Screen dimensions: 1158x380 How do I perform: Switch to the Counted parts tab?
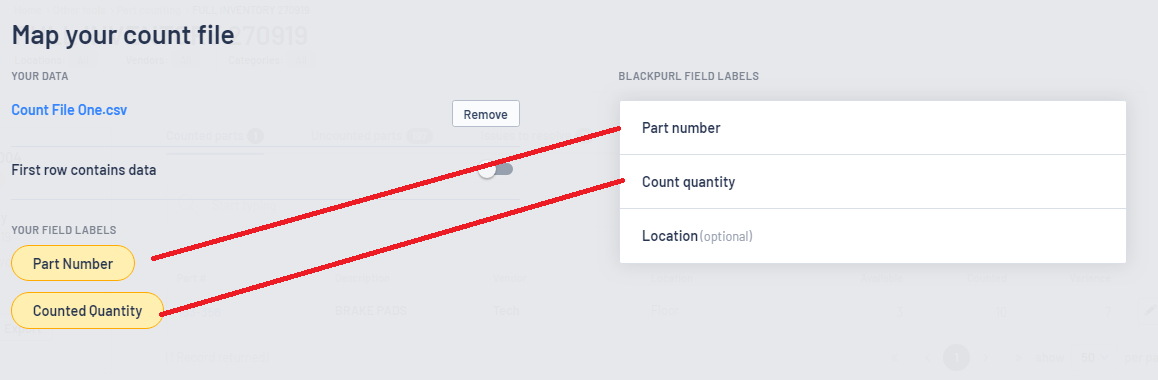(x=214, y=136)
